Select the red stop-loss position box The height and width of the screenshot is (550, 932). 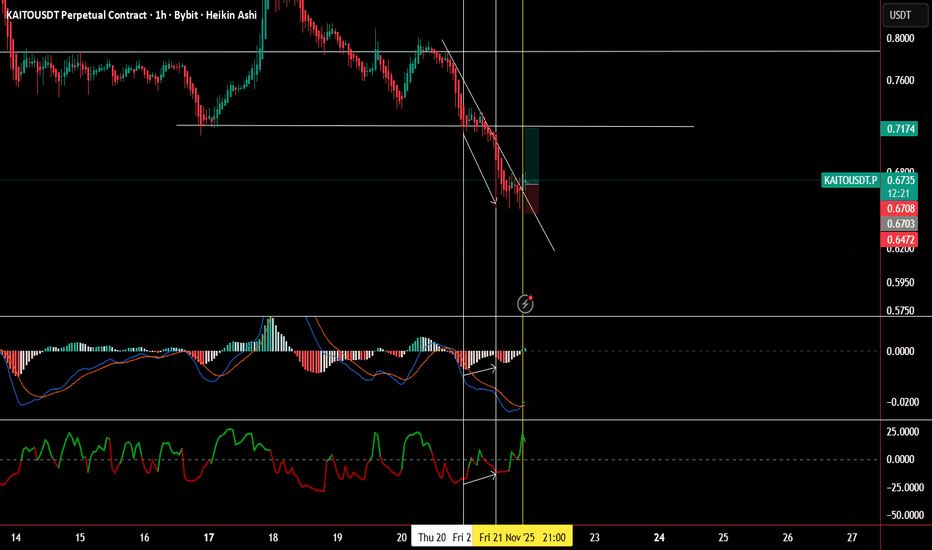click(x=531, y=199)
